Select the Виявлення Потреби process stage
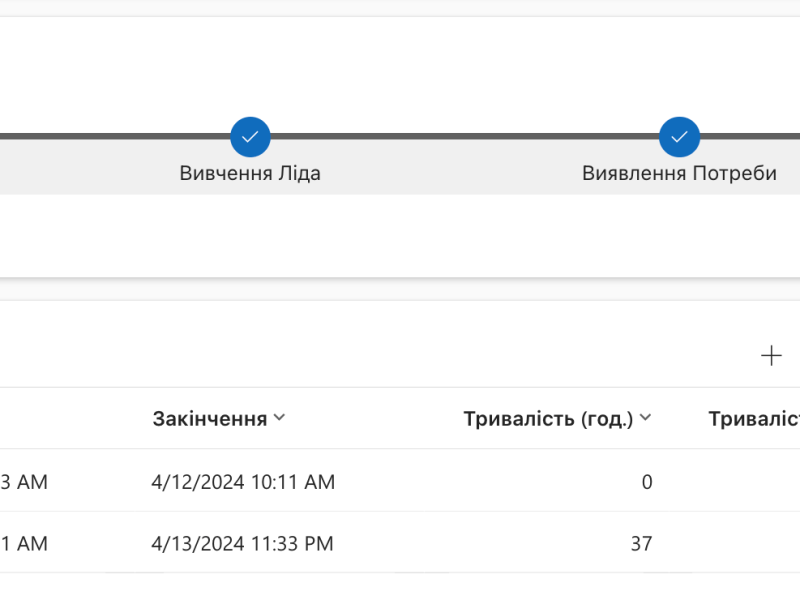Screen dimensions: 800x600 click(678, 172)
